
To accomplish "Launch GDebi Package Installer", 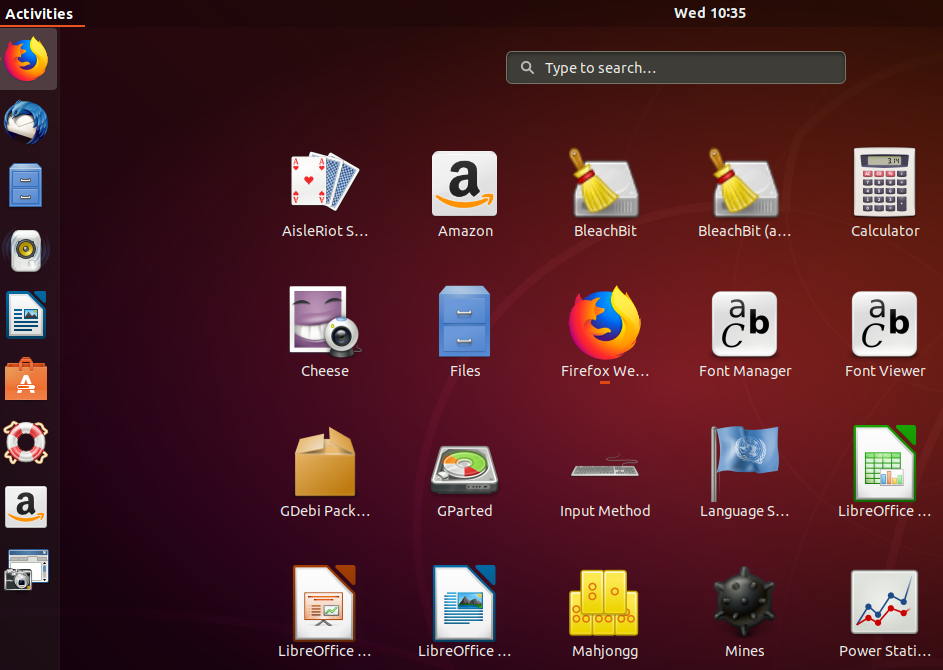I will click(325, 473).
